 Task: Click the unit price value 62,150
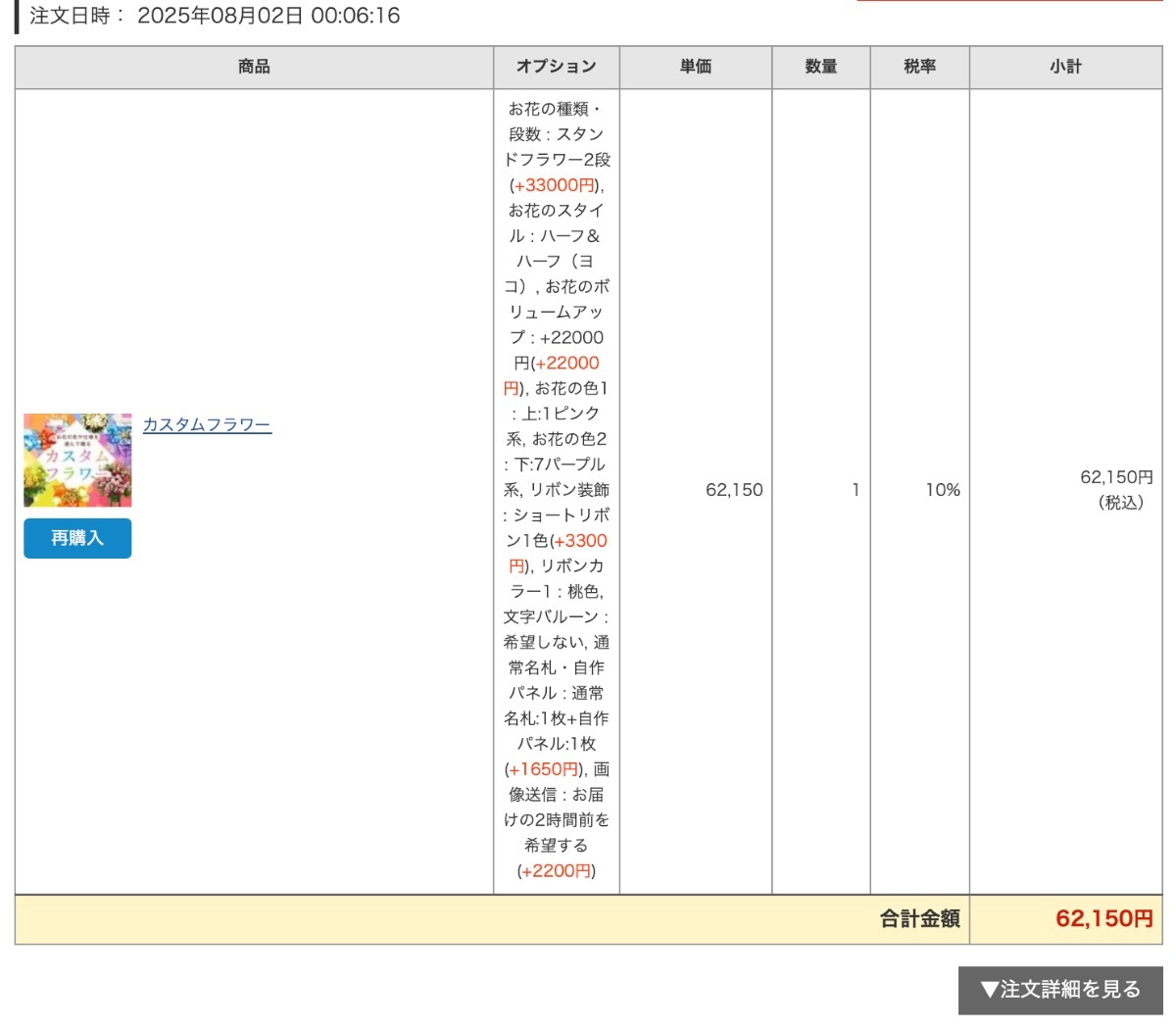[734, 490]
